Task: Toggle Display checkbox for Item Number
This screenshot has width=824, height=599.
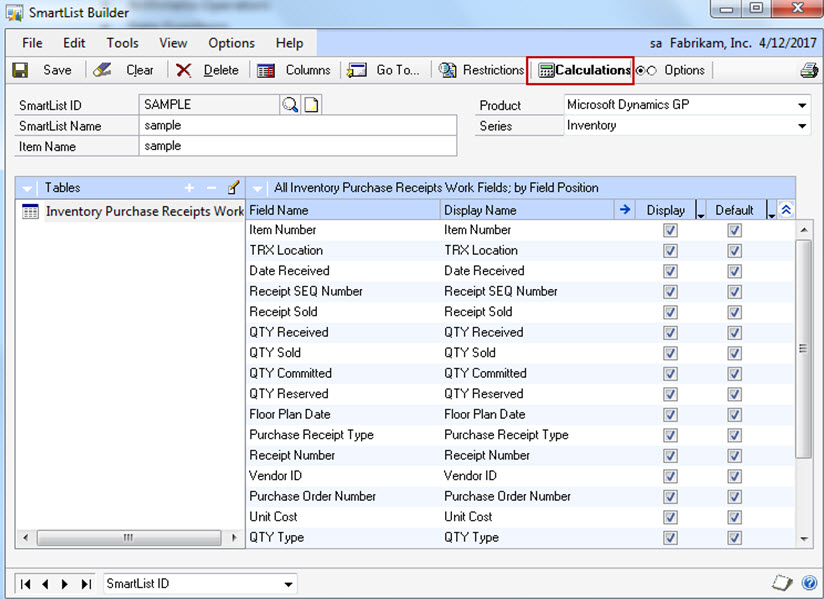Action: 670,229
